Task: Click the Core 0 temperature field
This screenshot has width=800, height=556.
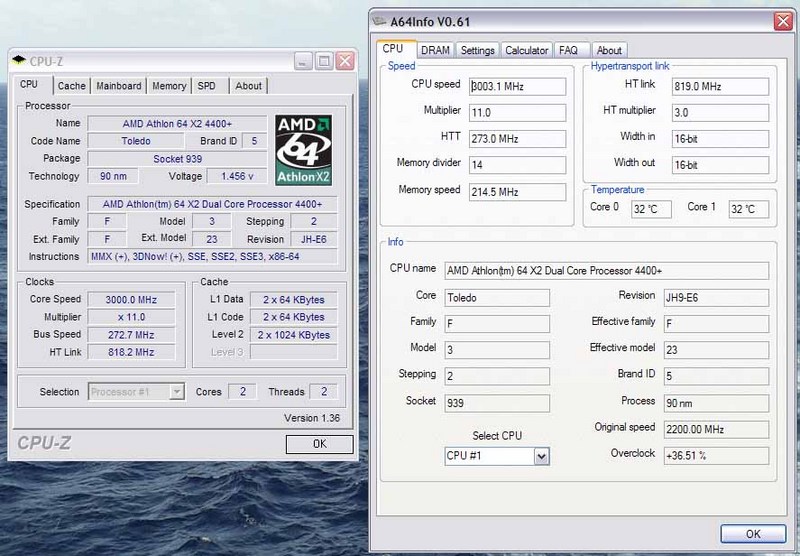Action: (x=651, y=209)
